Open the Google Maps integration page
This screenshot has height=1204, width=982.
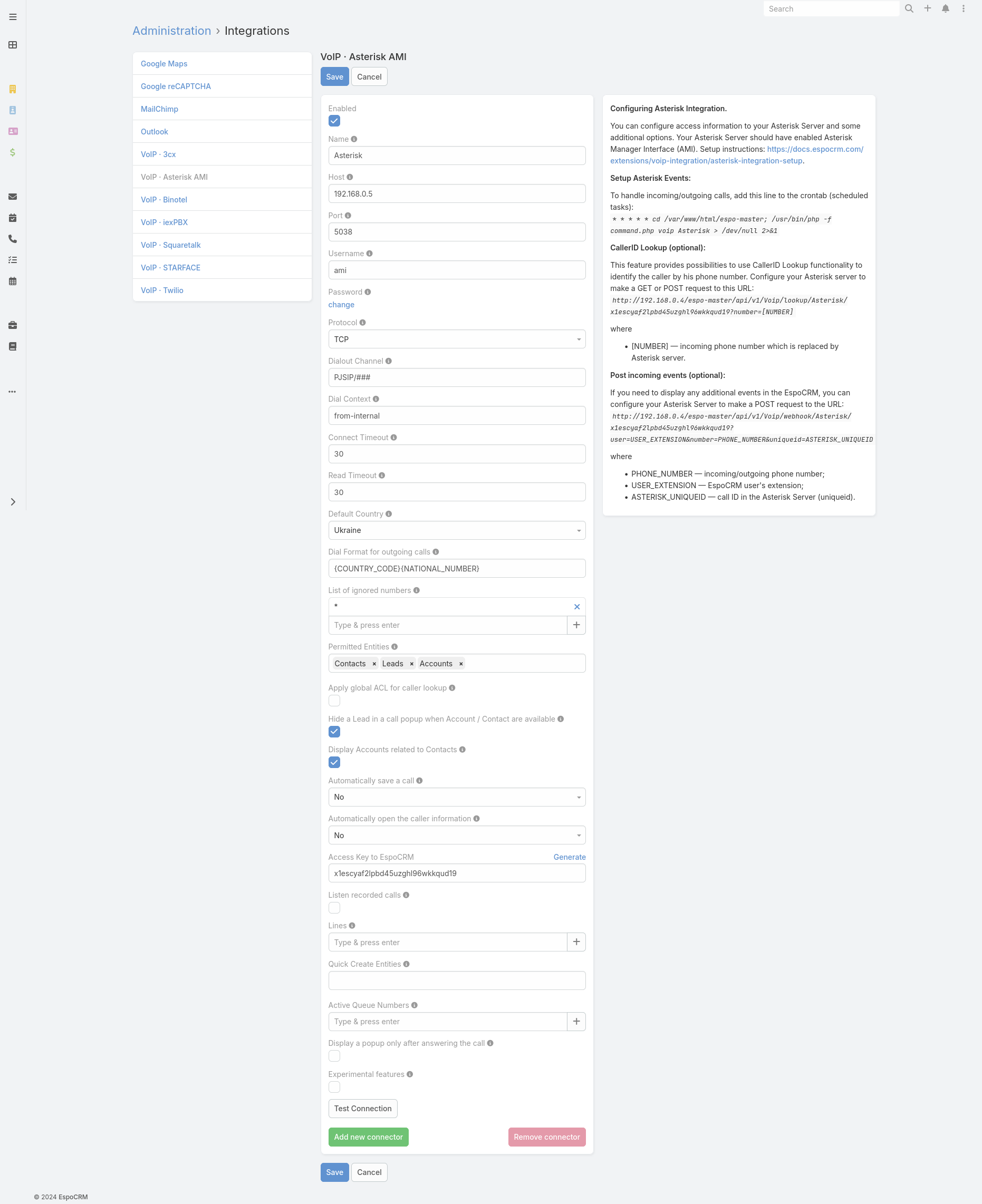click(164, 63)
